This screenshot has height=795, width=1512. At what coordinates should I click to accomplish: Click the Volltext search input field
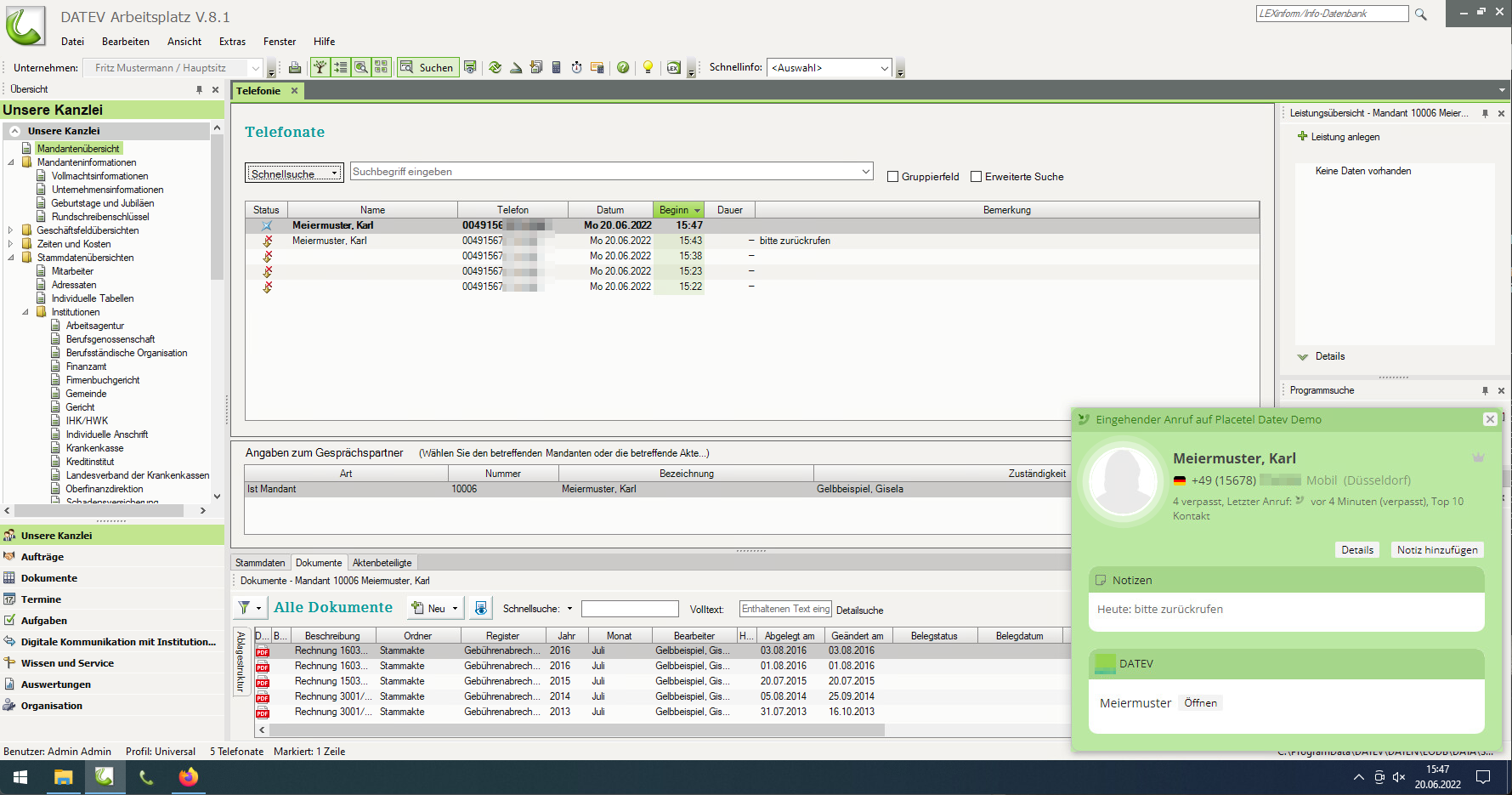coord(785,609)
